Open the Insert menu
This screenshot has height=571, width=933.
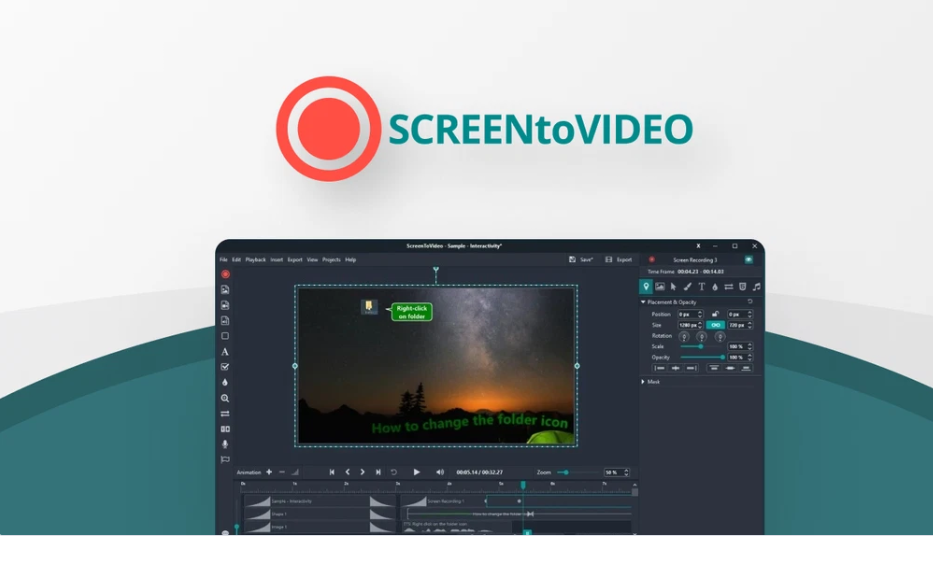click(x=277, y=260)
